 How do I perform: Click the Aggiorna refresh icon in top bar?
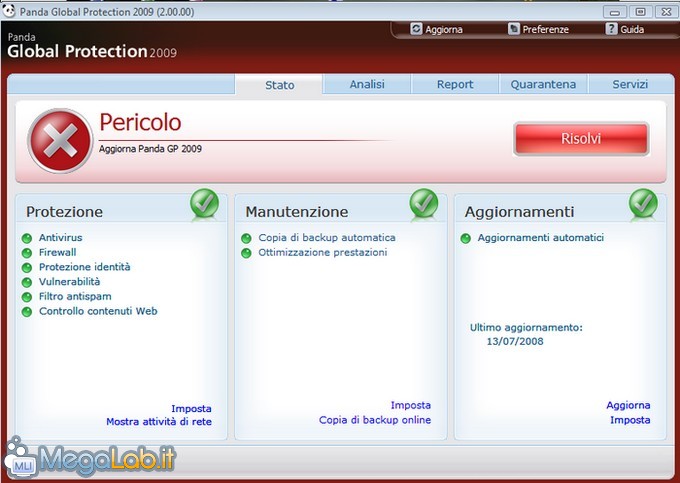[x=417, y=29]
